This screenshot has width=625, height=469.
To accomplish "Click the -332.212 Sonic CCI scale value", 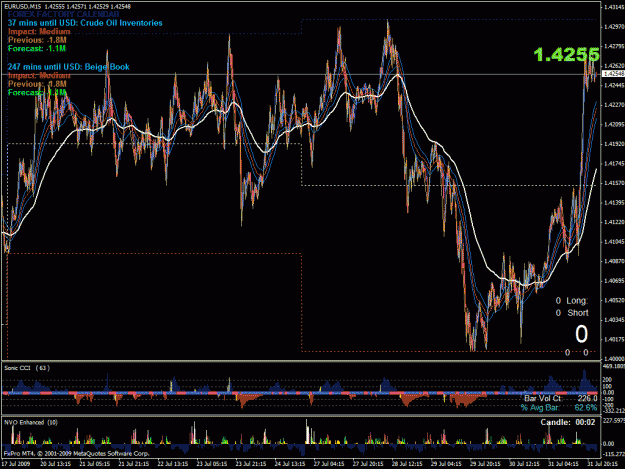I will click(614, 410).
